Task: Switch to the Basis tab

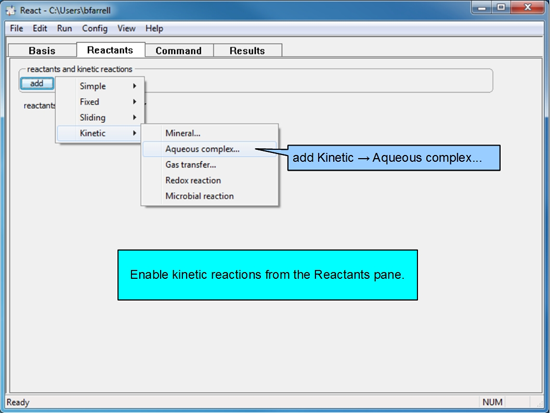Action: (42, 51)
